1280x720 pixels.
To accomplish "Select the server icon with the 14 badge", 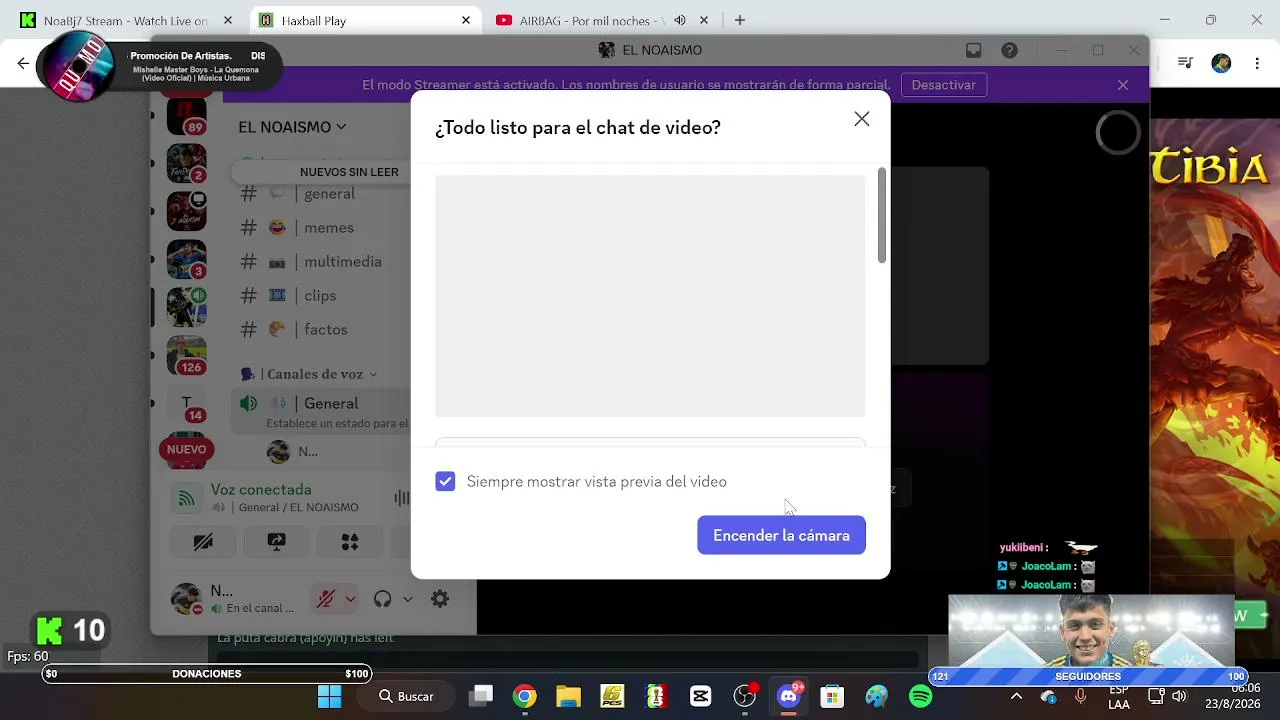I will click(x=186, y=406).
